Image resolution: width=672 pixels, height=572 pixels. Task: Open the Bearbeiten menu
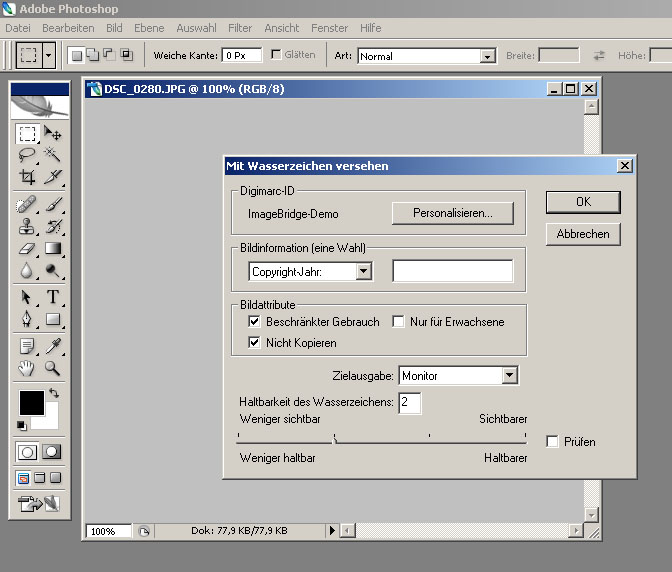(x=68, y=28)
